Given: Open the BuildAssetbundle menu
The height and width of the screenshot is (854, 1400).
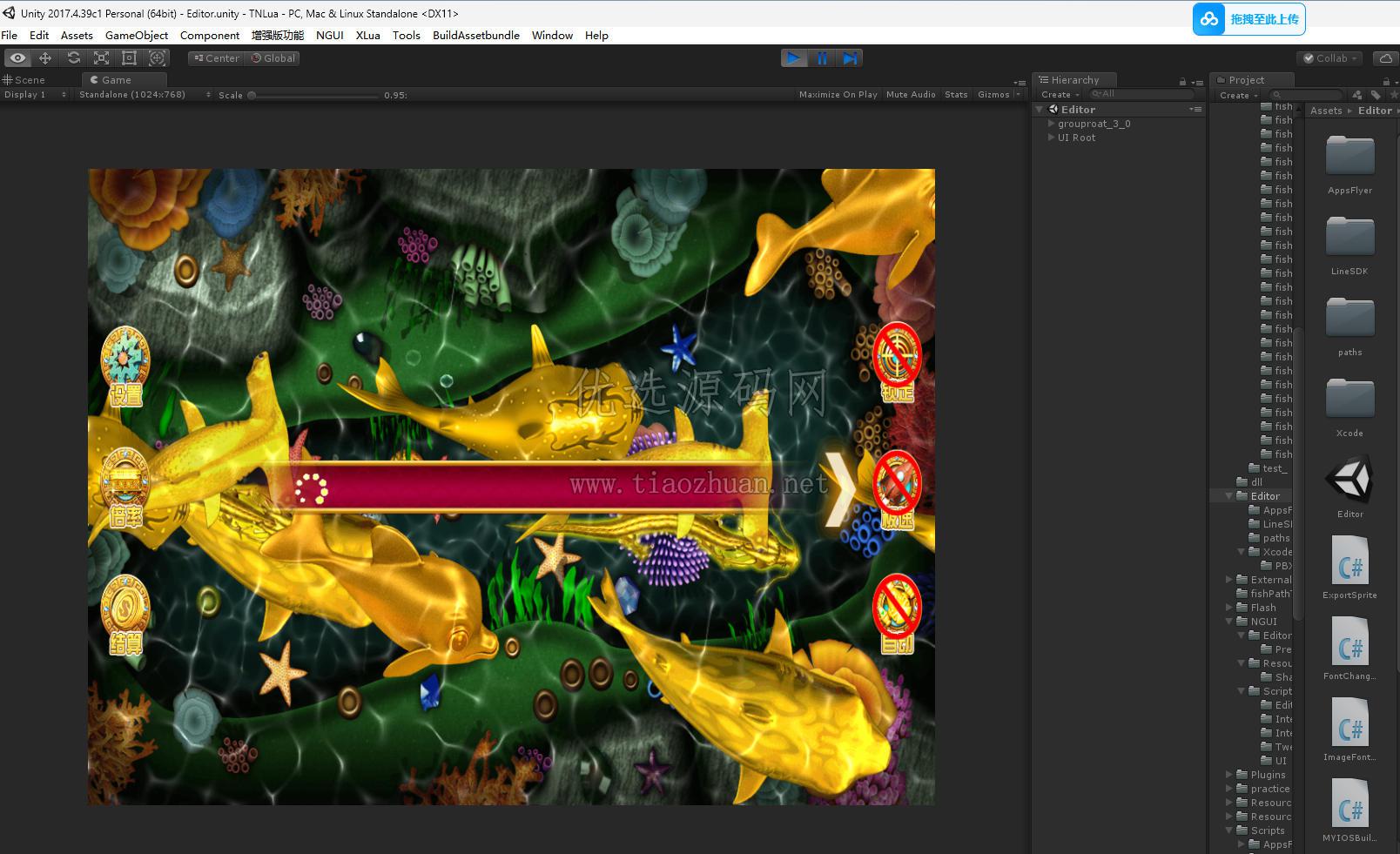Looking at the screenshot, I should [476, 36].
